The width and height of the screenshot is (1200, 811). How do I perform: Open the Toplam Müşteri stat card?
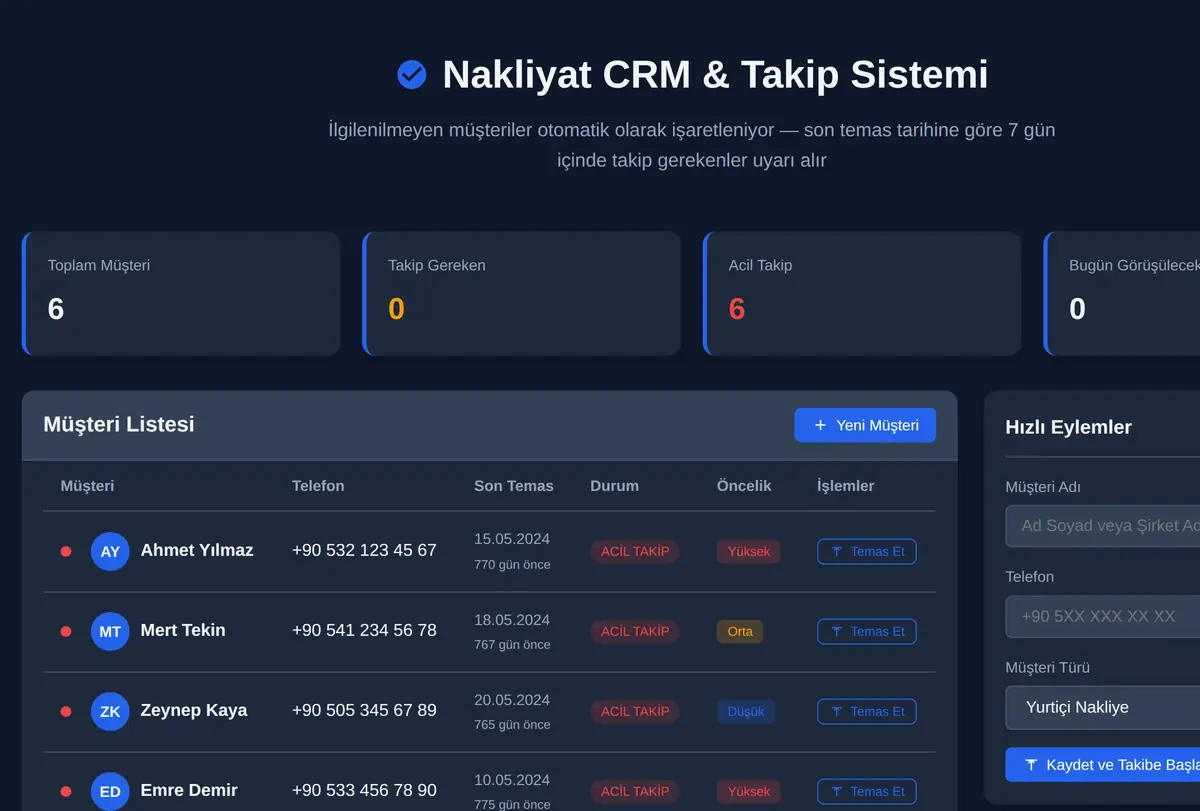pyautogui.click(x=181, y=294)
